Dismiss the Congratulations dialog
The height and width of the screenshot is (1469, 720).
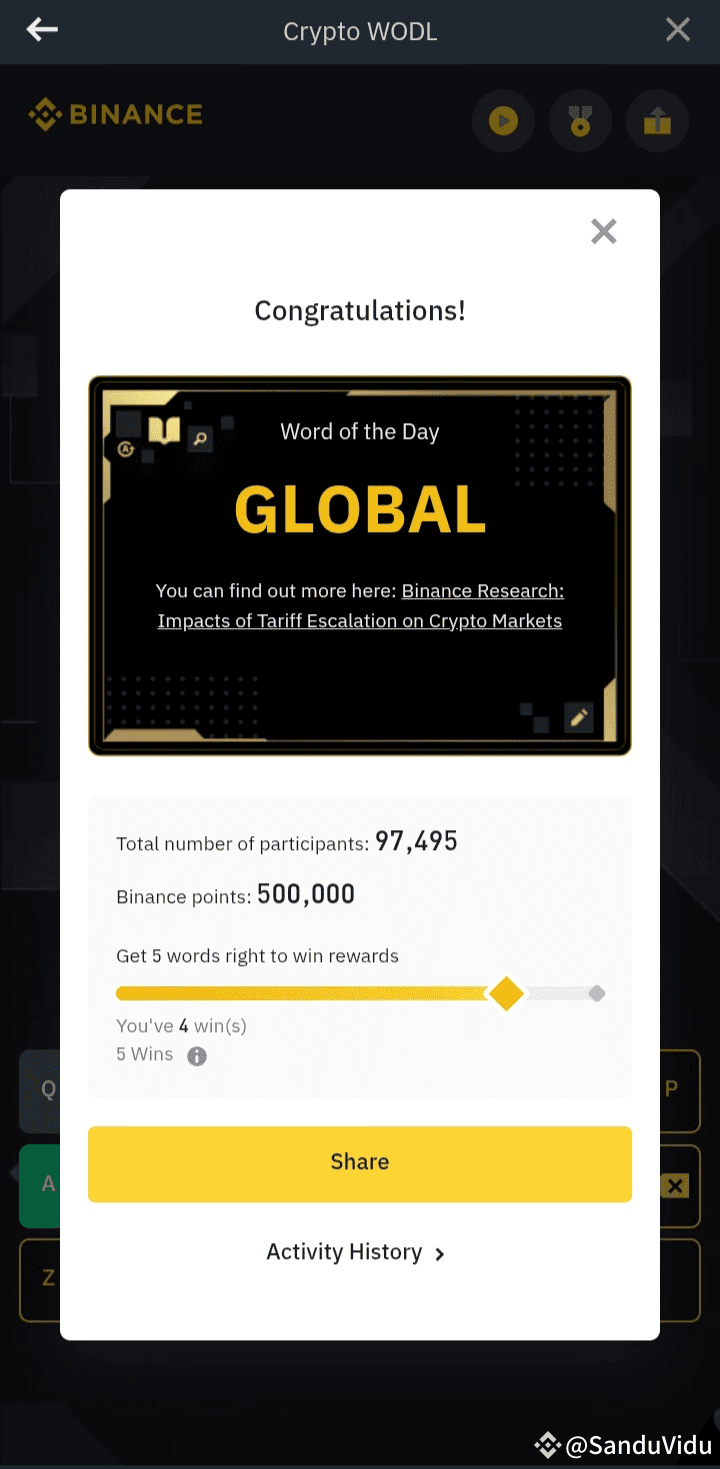(x=604, y=232)
